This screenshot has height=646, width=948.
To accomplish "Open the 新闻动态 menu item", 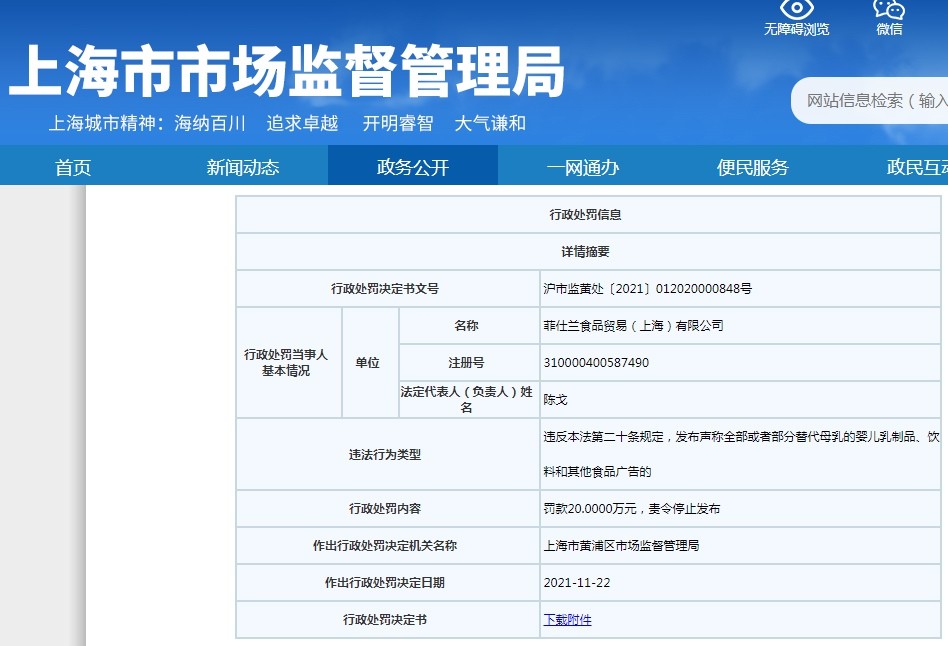I will click(x=243, y=167).
